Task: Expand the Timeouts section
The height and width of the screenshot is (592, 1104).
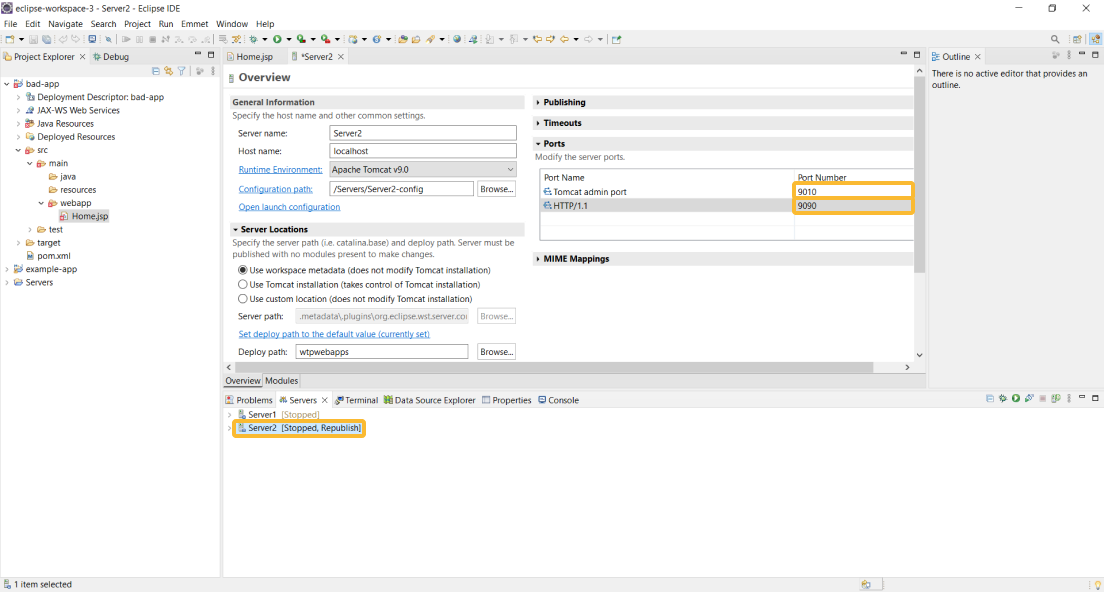Action: (538, 122)
